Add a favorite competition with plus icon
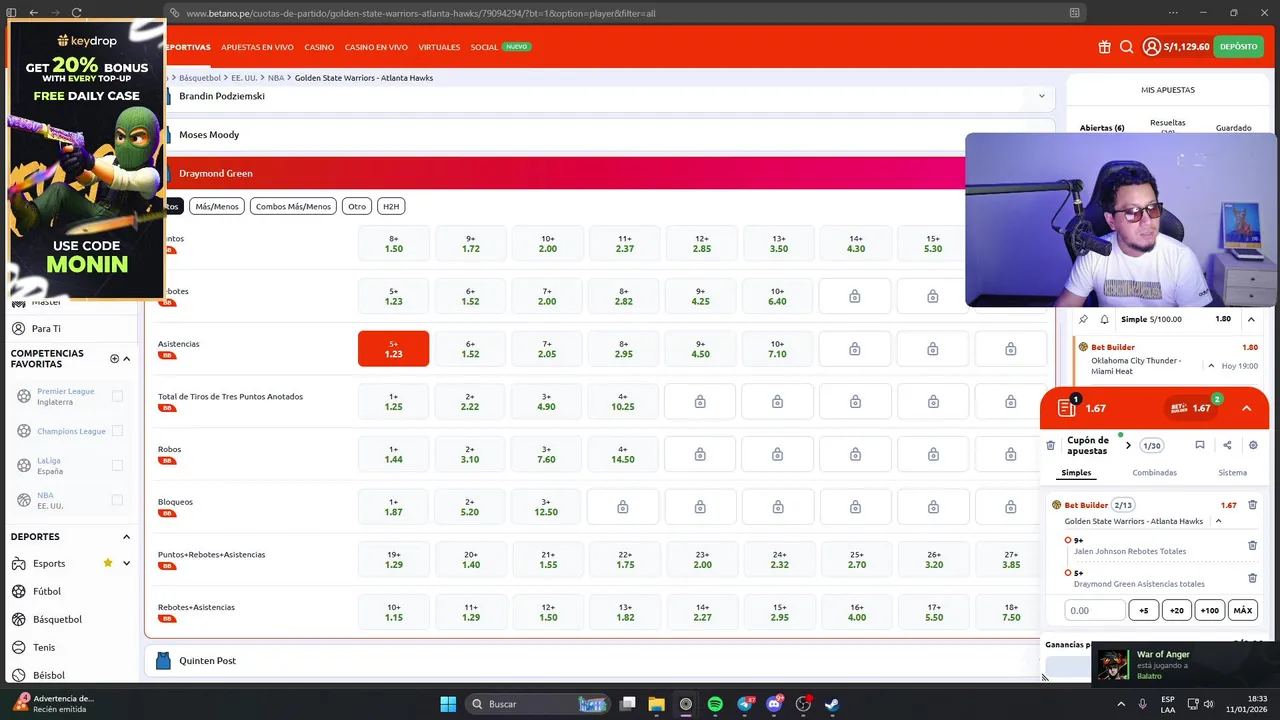 click(114, 358)
